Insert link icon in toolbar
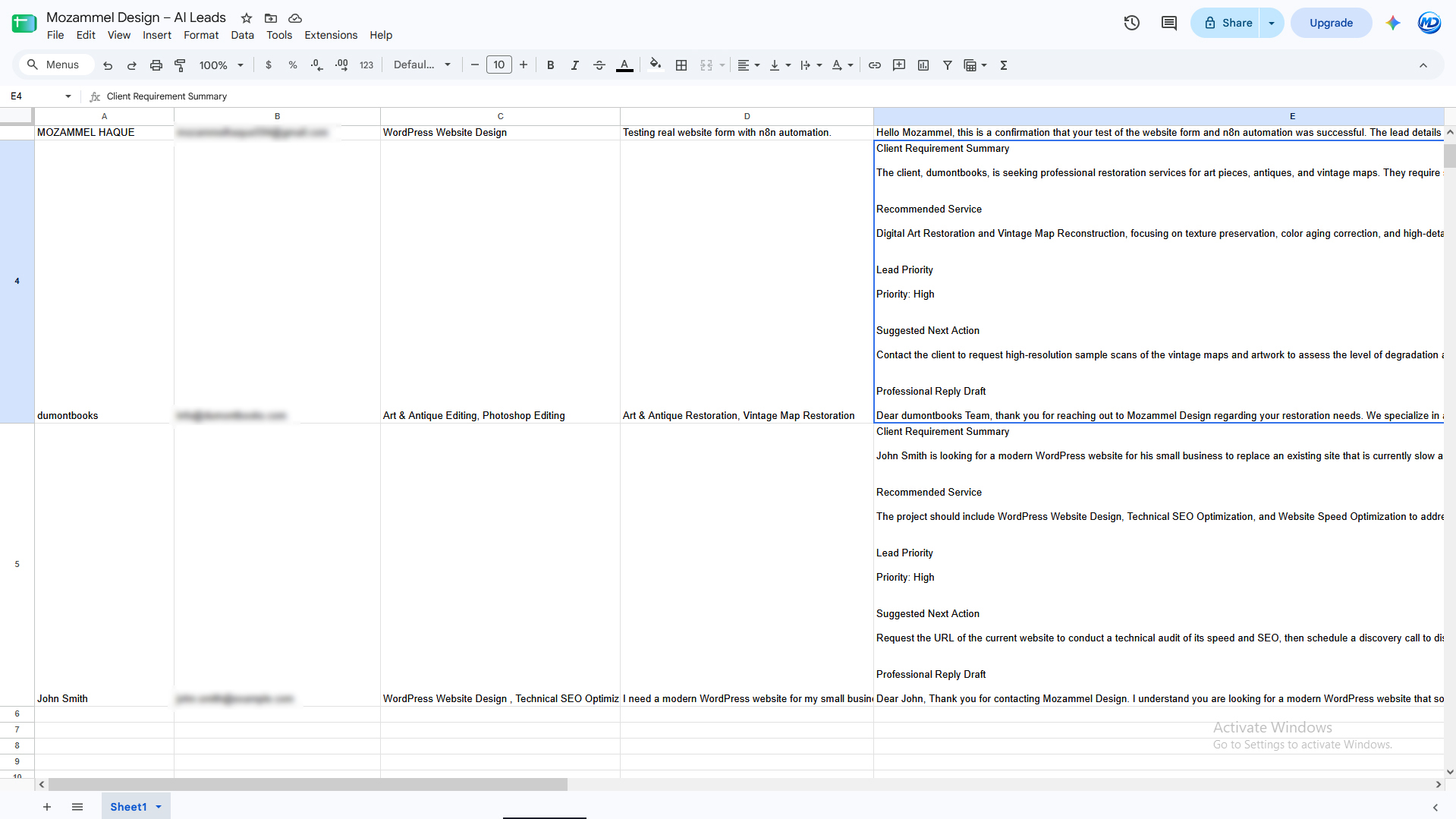 875,65
